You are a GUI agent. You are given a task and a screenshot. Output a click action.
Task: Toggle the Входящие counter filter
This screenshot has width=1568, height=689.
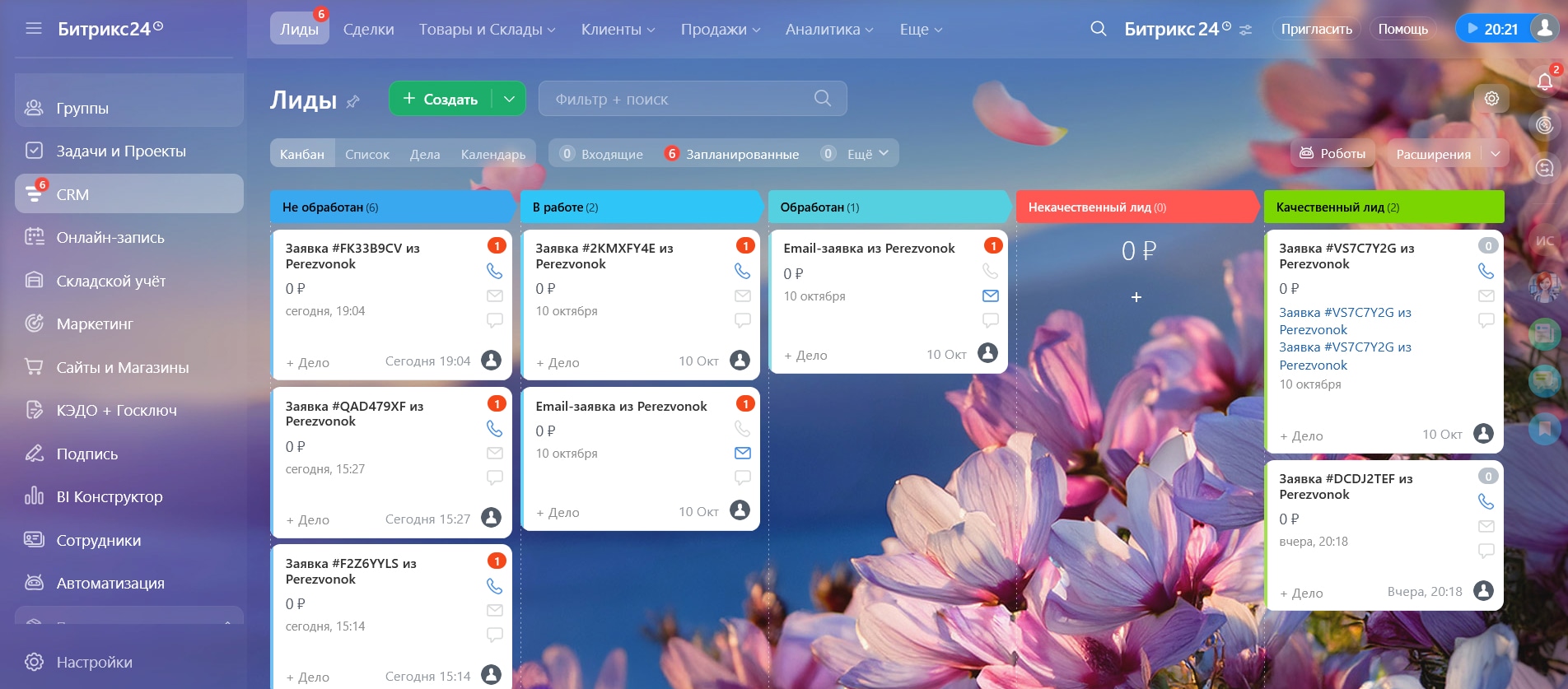(602, 154)
